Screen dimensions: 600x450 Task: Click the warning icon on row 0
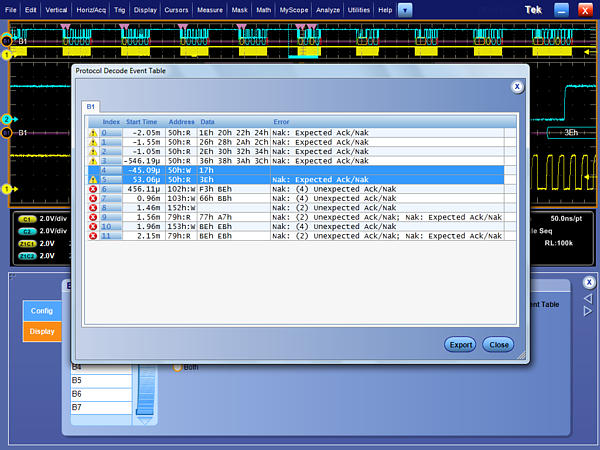[x=93, y=131]
